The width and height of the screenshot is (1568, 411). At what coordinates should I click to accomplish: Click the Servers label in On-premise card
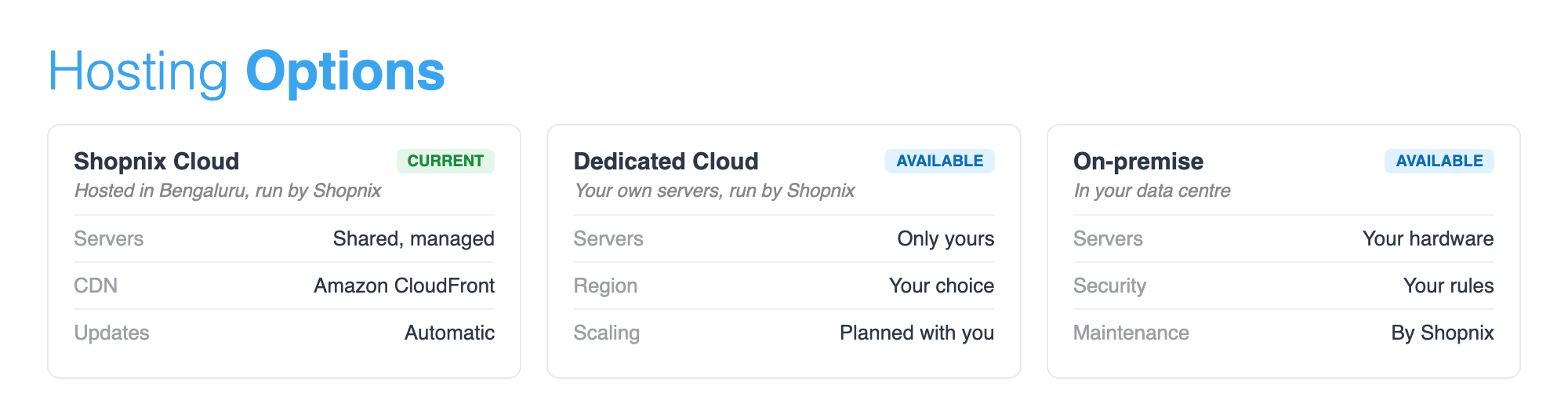[x=1108, y=238]
